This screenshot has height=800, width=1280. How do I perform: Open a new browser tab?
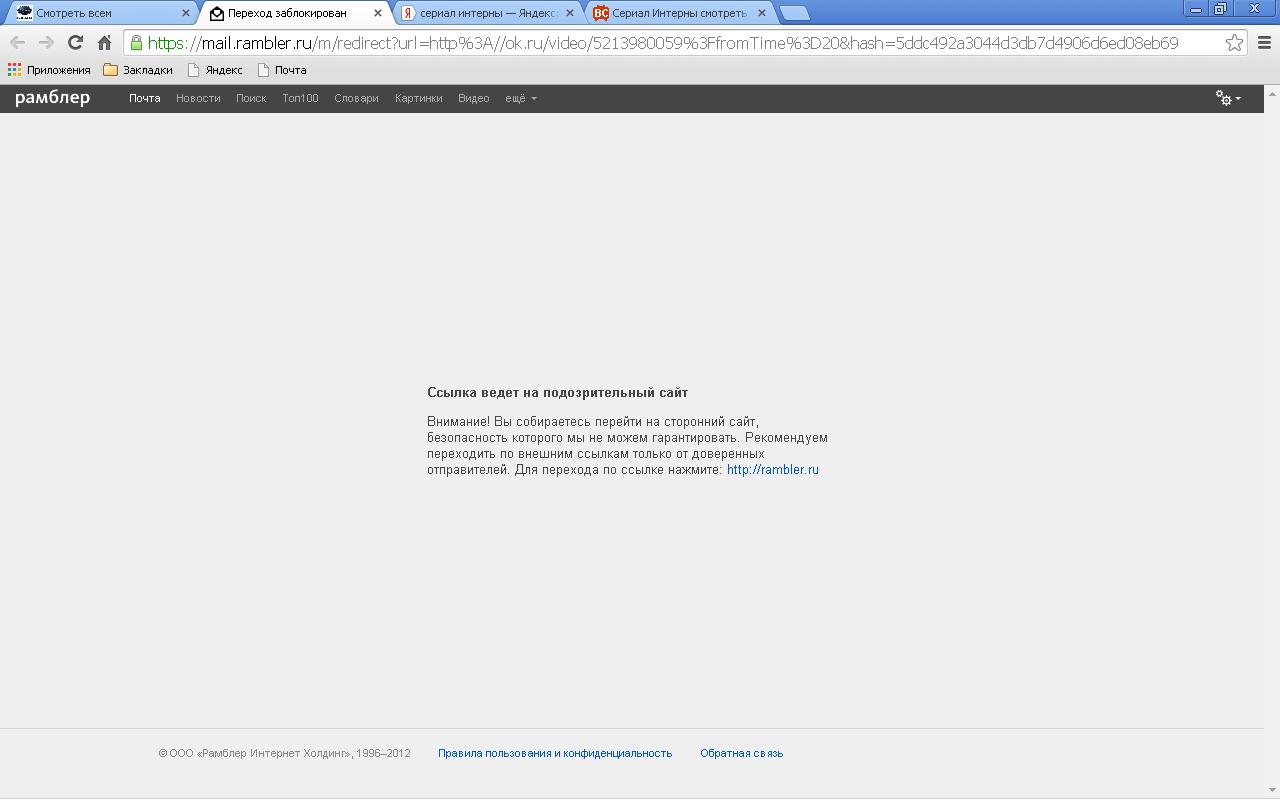pyautogui.click(x=794, y=13)
